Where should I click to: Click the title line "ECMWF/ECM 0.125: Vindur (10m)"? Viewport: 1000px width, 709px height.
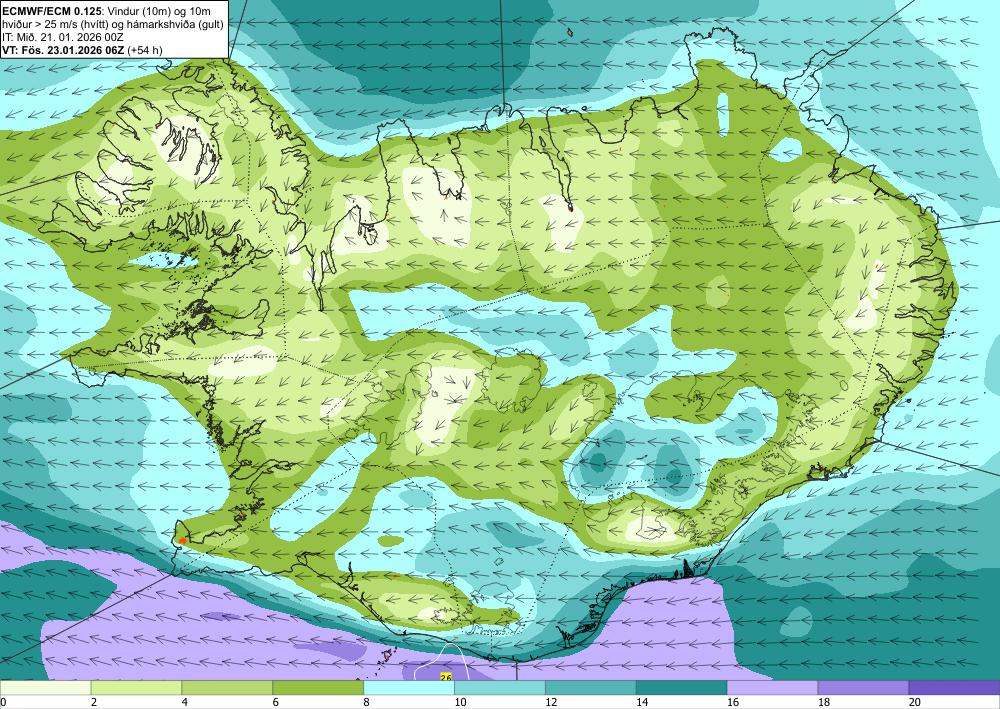(88, 11)
